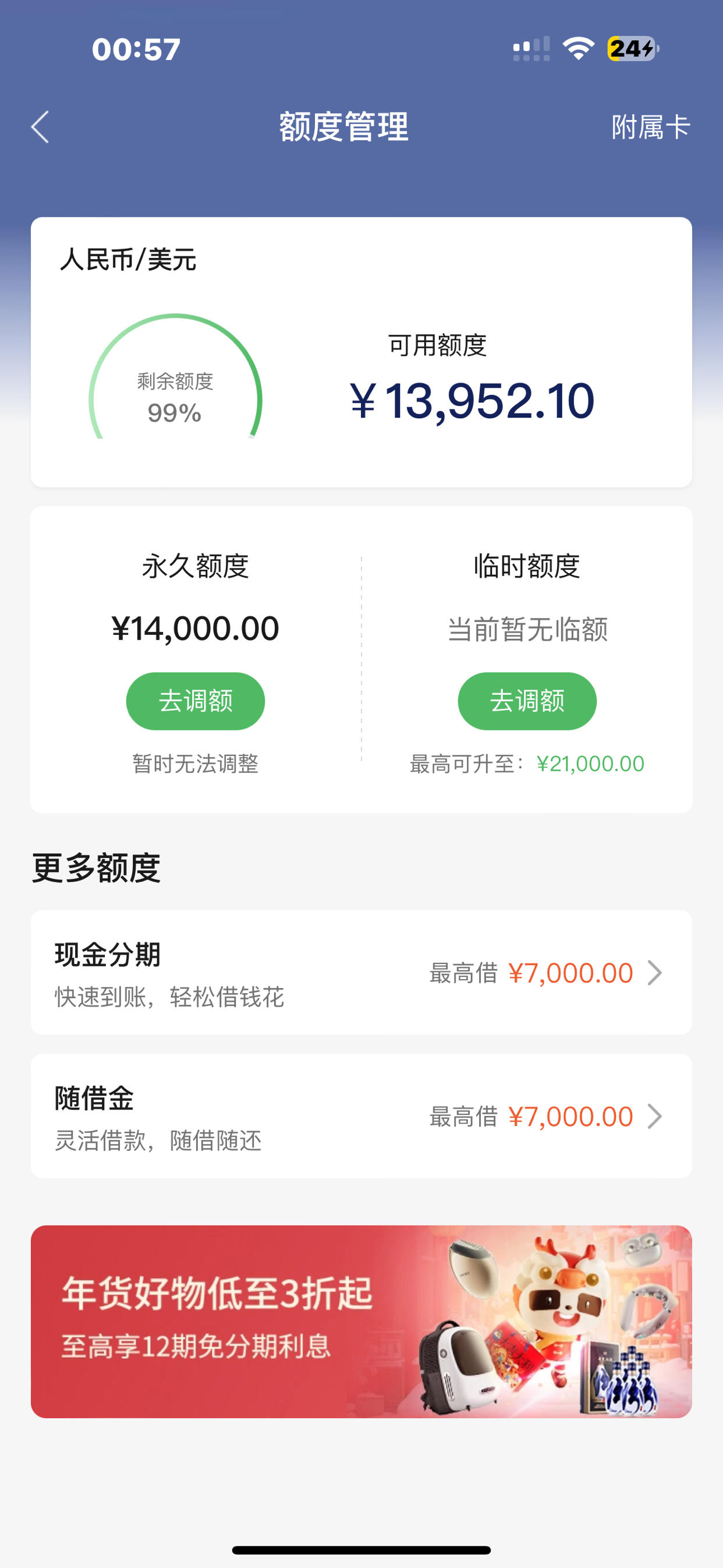Tap the cellular signal bars icon
This screenshot has height=1568, width=723.
point(531,48)
